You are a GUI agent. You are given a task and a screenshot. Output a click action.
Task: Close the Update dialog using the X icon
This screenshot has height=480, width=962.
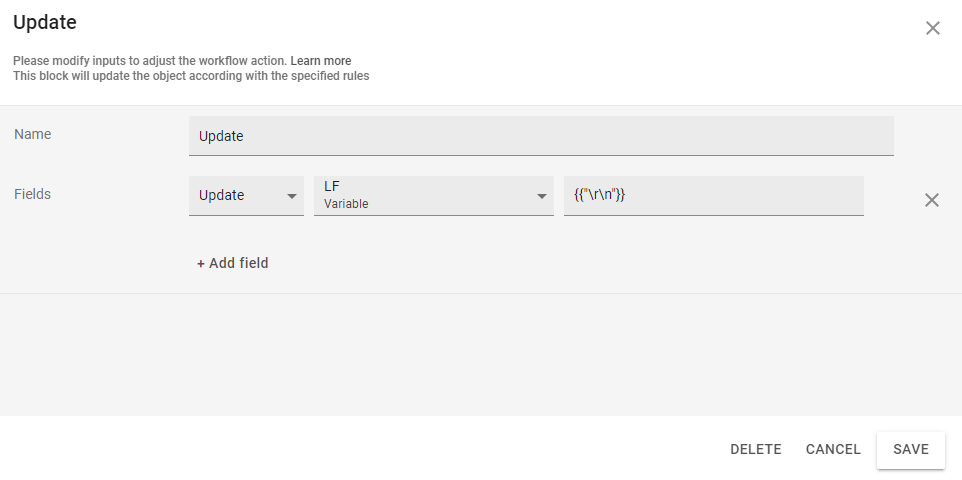click(x=932, y=28)
